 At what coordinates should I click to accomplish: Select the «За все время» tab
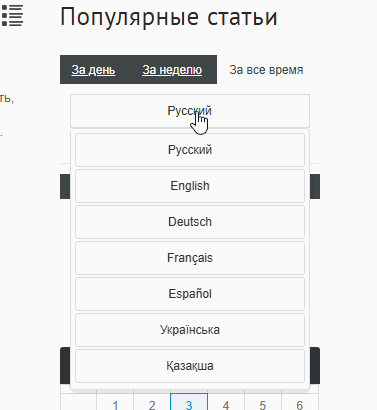(x=266, y=70)
